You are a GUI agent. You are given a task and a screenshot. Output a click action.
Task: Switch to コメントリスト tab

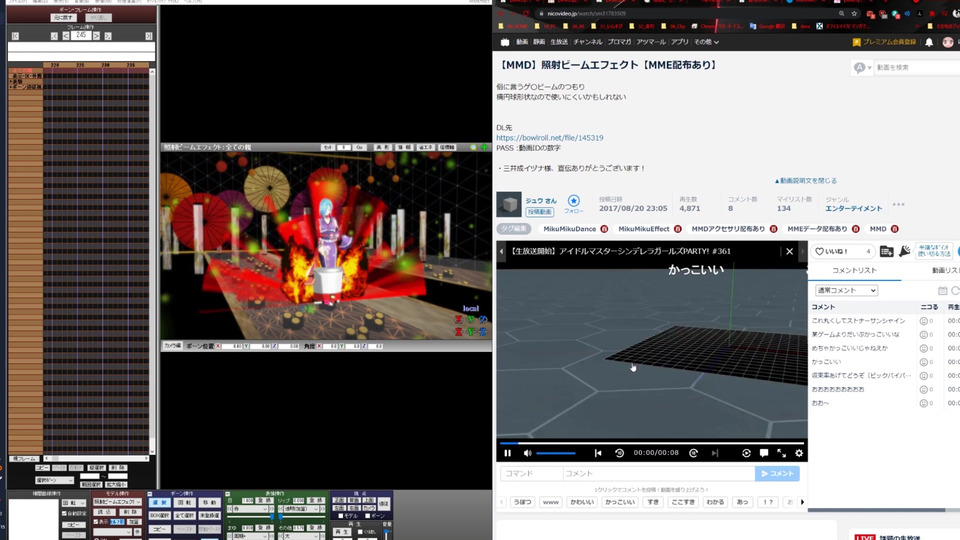[x=854, y=270]
